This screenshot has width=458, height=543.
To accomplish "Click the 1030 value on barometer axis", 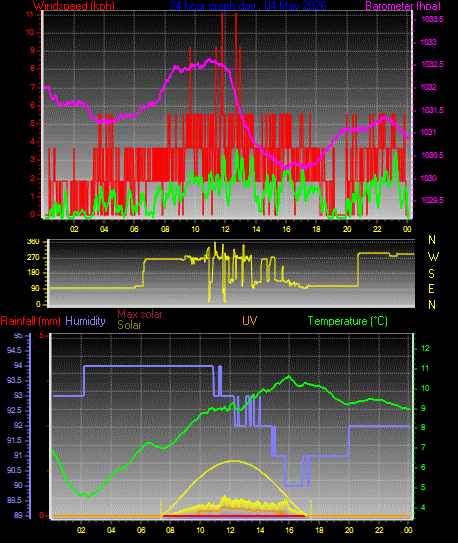I will (429, 178).
